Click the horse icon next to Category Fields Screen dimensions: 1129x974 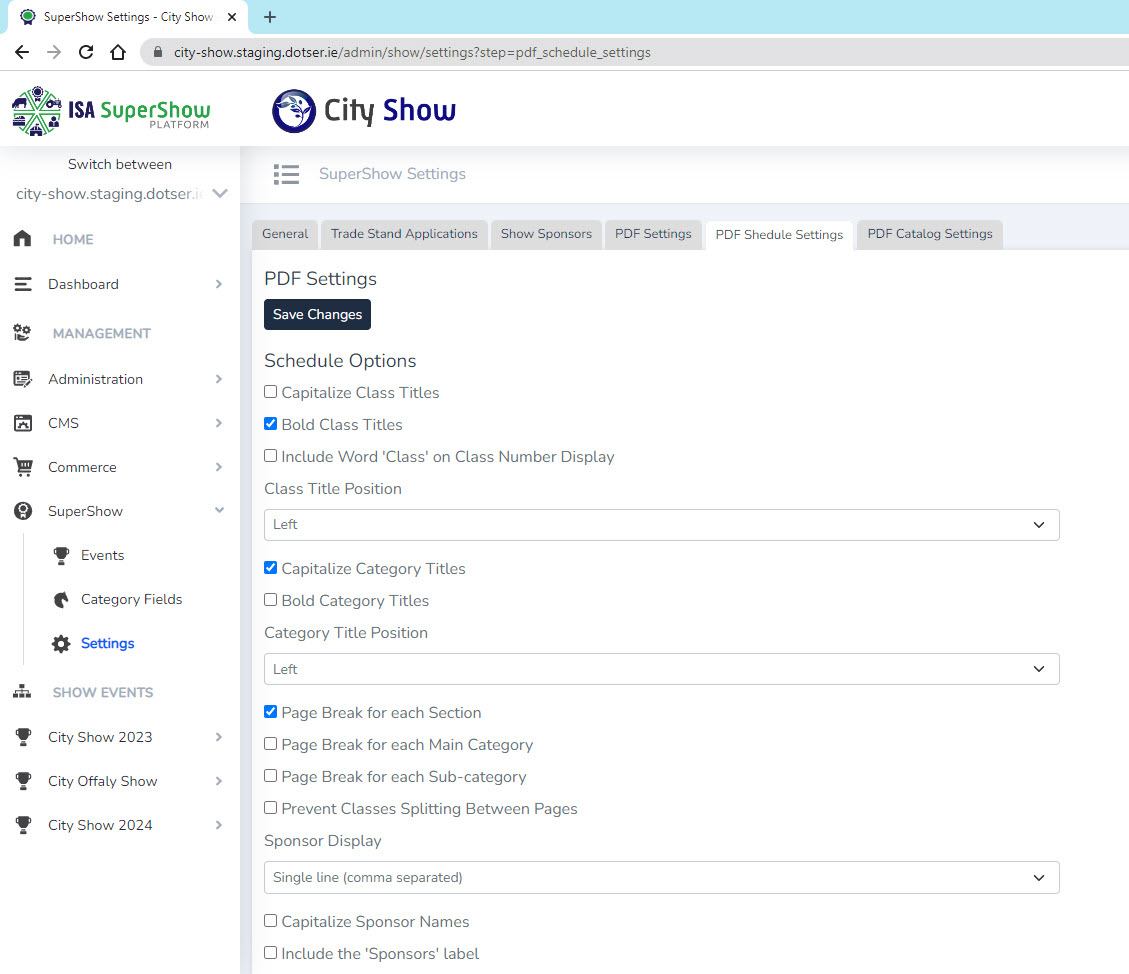pos(62,599)
